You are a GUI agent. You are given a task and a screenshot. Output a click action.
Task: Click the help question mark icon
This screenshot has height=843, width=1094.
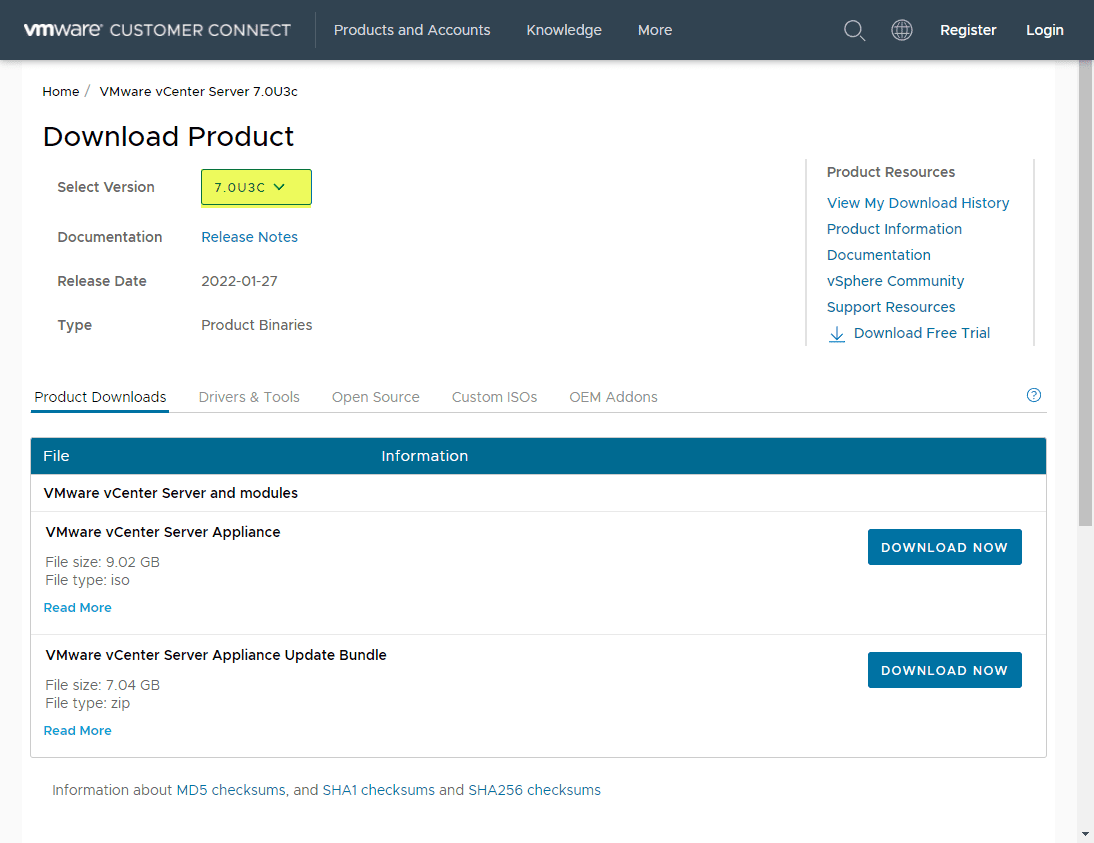point(1034,395)
